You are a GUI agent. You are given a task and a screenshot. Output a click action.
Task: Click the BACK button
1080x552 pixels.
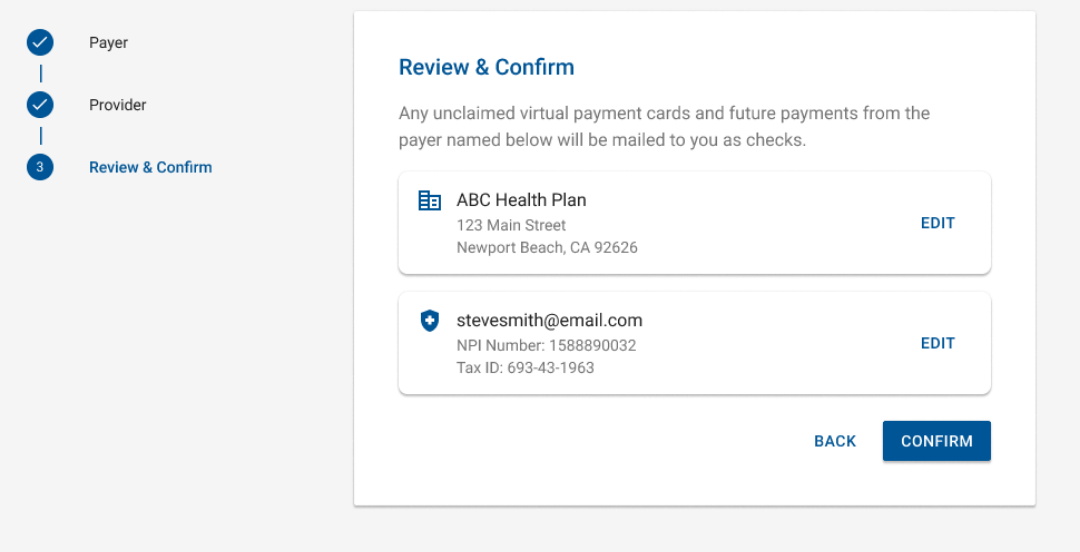pos(835,441)
